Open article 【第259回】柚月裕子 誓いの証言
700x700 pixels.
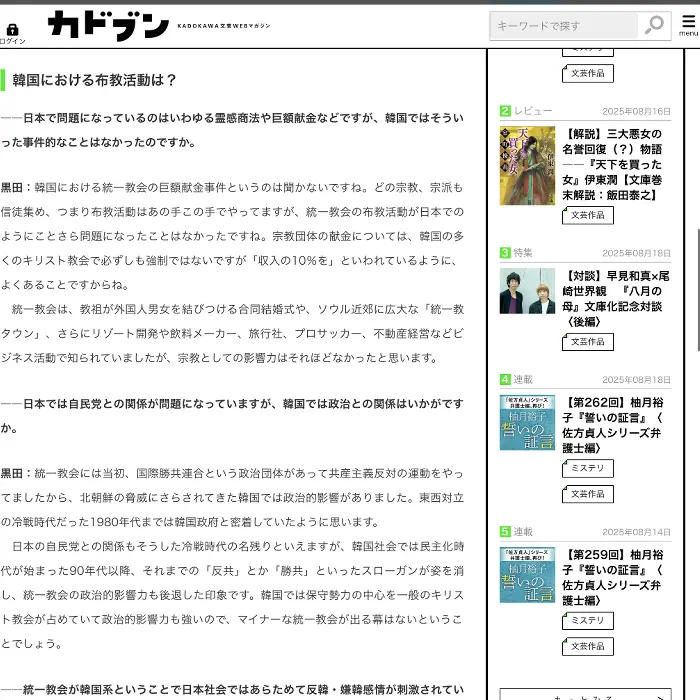click(612, 577)
